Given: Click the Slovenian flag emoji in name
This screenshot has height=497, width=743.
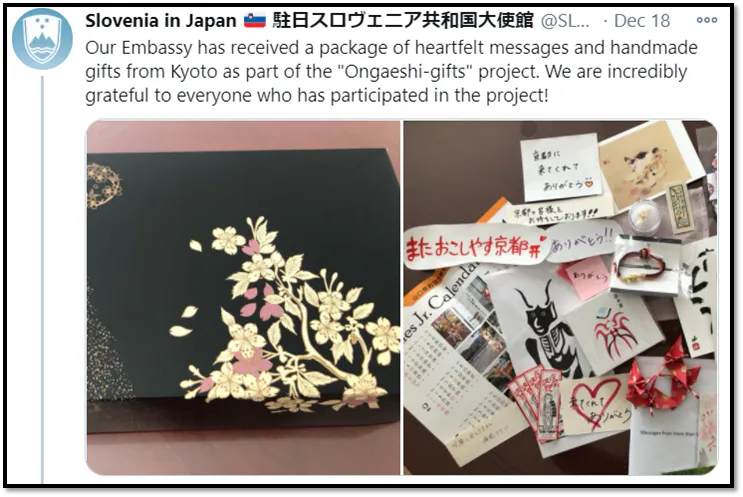Looking at the screenshot, I should (x=255, y=21).
